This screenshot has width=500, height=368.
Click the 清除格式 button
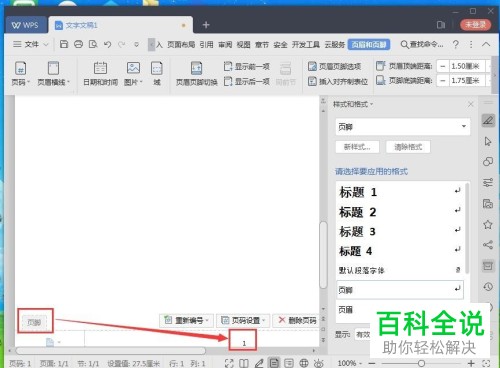pos(408,147)
